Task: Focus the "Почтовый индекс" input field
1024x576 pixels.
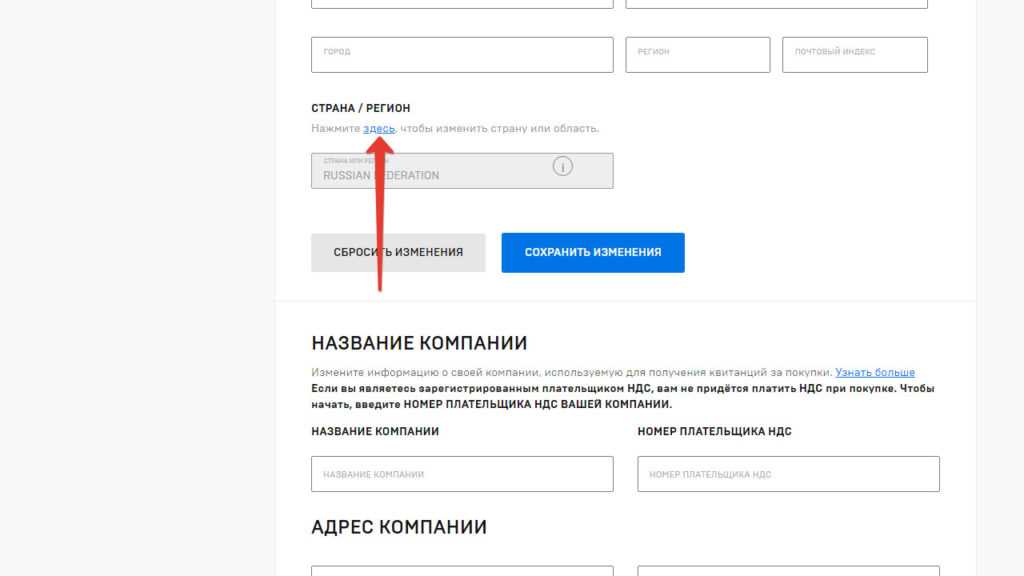Action: coord(855,54)
